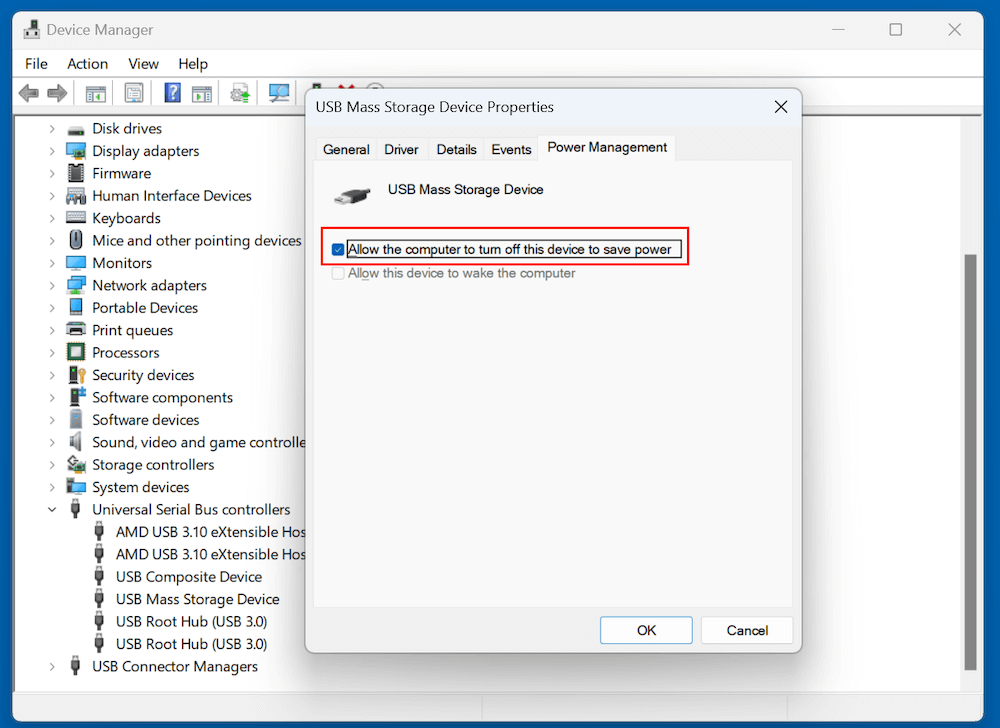Expand the USB Connector Managers chevron

tap(52, 666)
